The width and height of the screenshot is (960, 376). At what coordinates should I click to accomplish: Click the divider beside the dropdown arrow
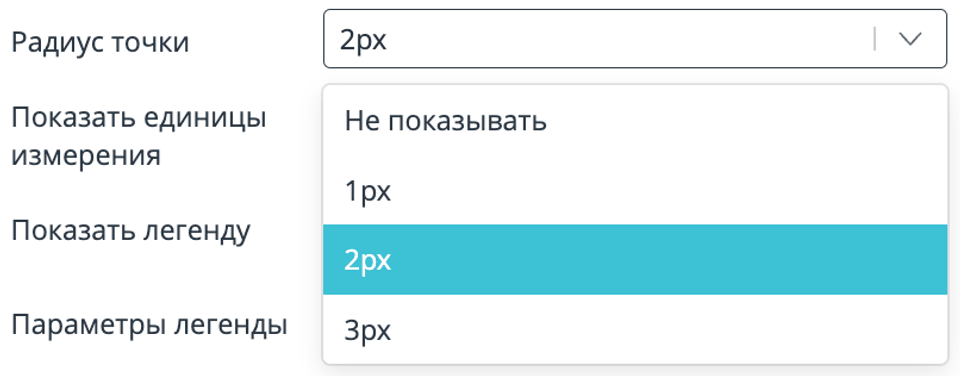tap(874, 39)
